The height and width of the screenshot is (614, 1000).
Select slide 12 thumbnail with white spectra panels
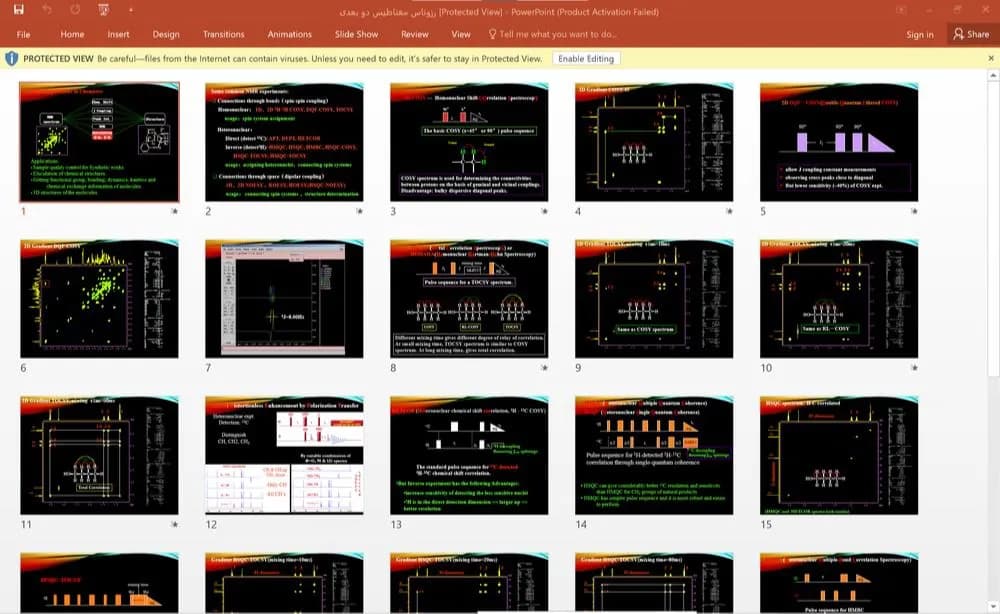pos(284,455)
